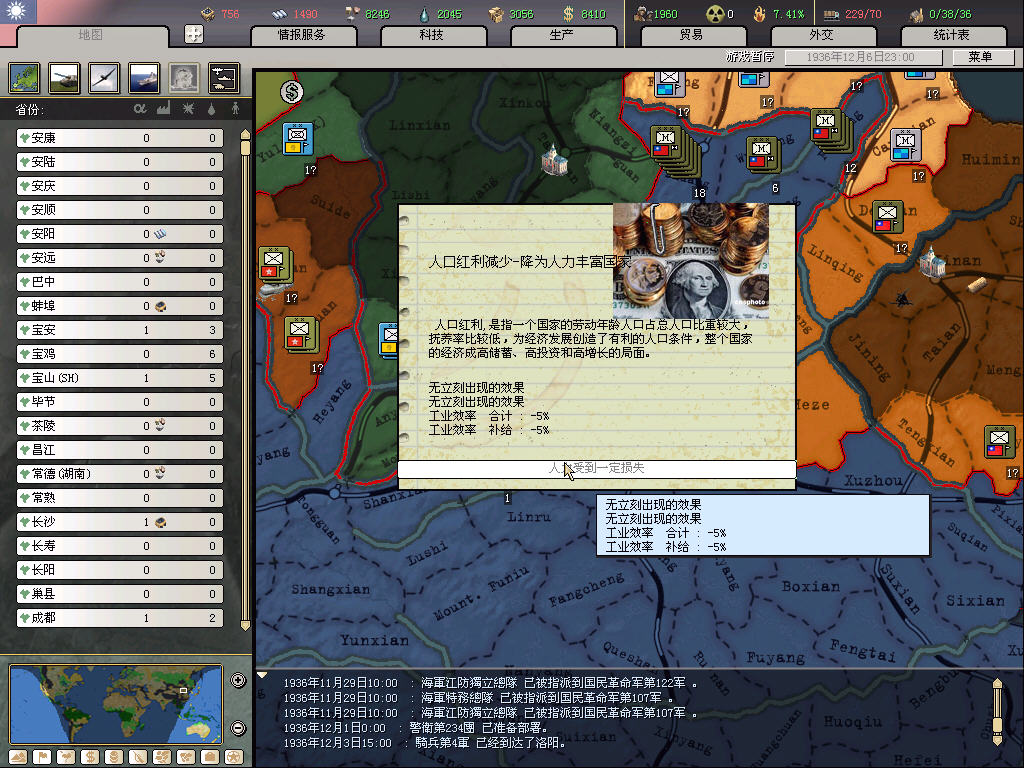
Task: Show naval units list with the warship icon
Action: click(144, 78)
